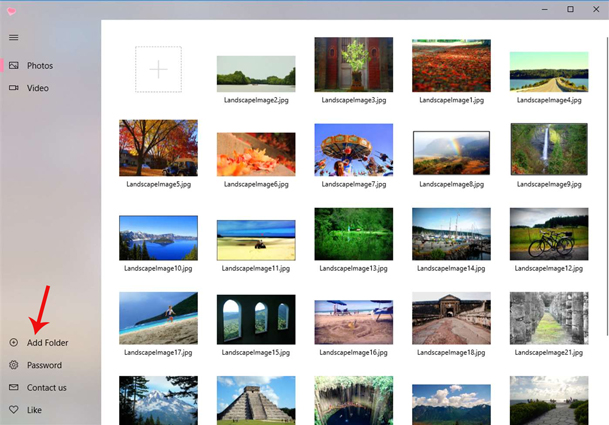Open LandscapeImage8.jpg rainbow thumbnail

(x=451, y=153)
